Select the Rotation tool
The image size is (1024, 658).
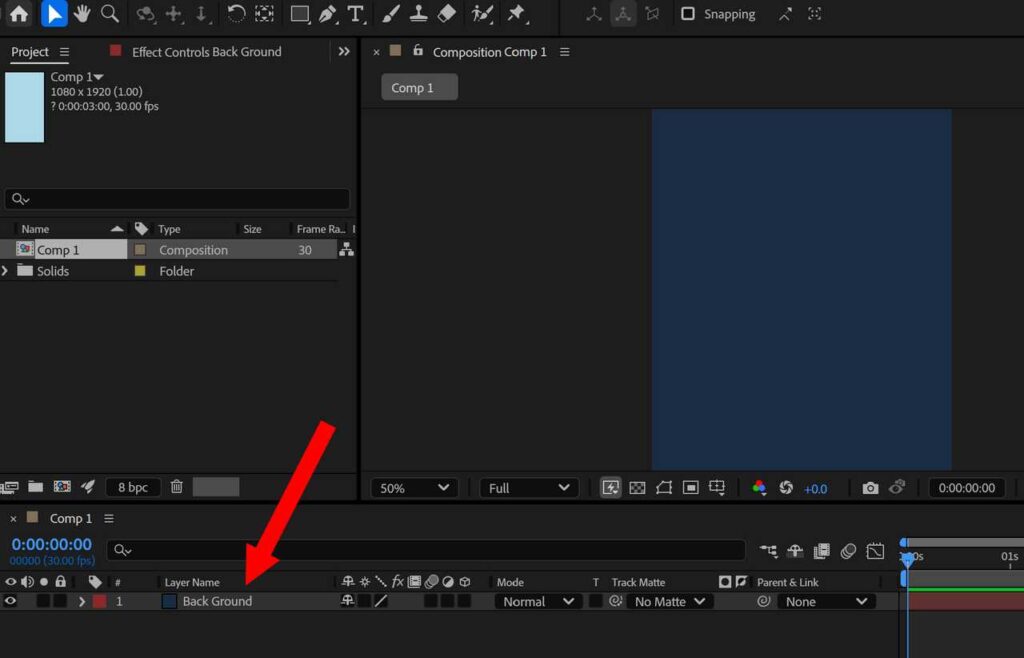236,14
